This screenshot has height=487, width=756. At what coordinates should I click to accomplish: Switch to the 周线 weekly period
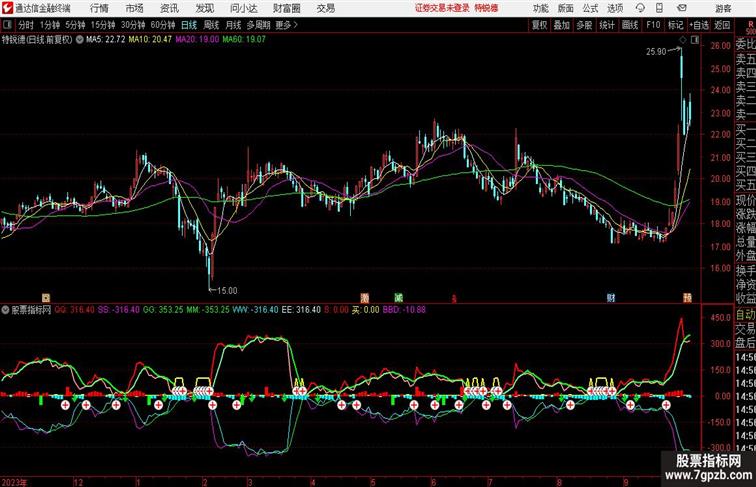tap(211, 25)
